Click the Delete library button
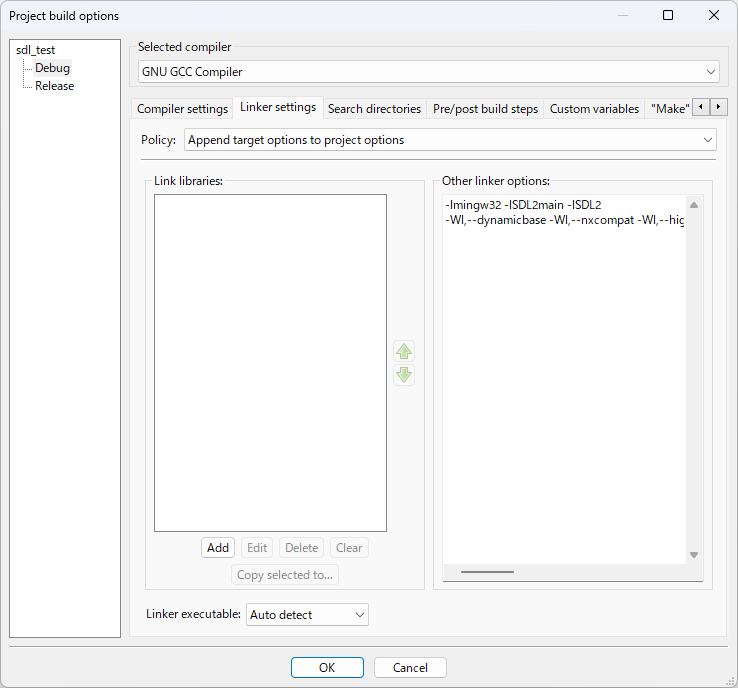Viewport: 738px width, 688px height. [302, 548]
